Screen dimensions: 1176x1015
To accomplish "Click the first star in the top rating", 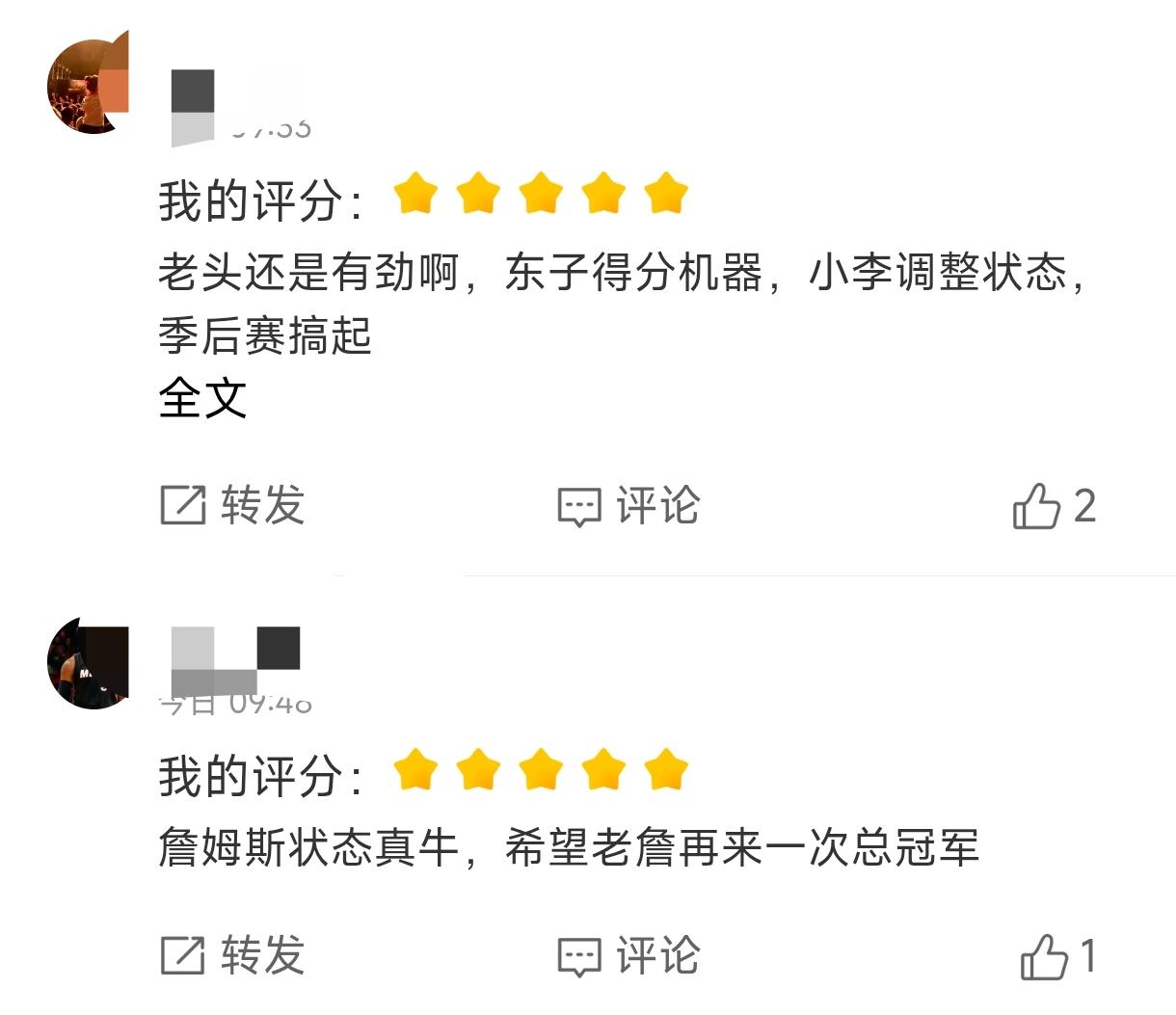I will [x=416, y=194].
